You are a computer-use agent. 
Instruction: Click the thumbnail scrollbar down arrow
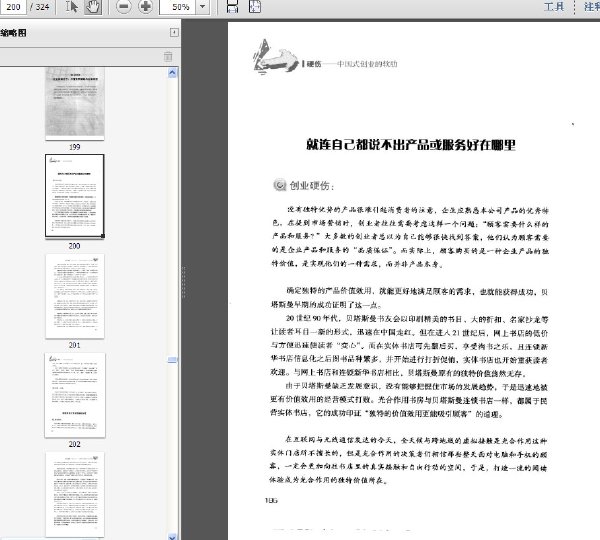173,536
